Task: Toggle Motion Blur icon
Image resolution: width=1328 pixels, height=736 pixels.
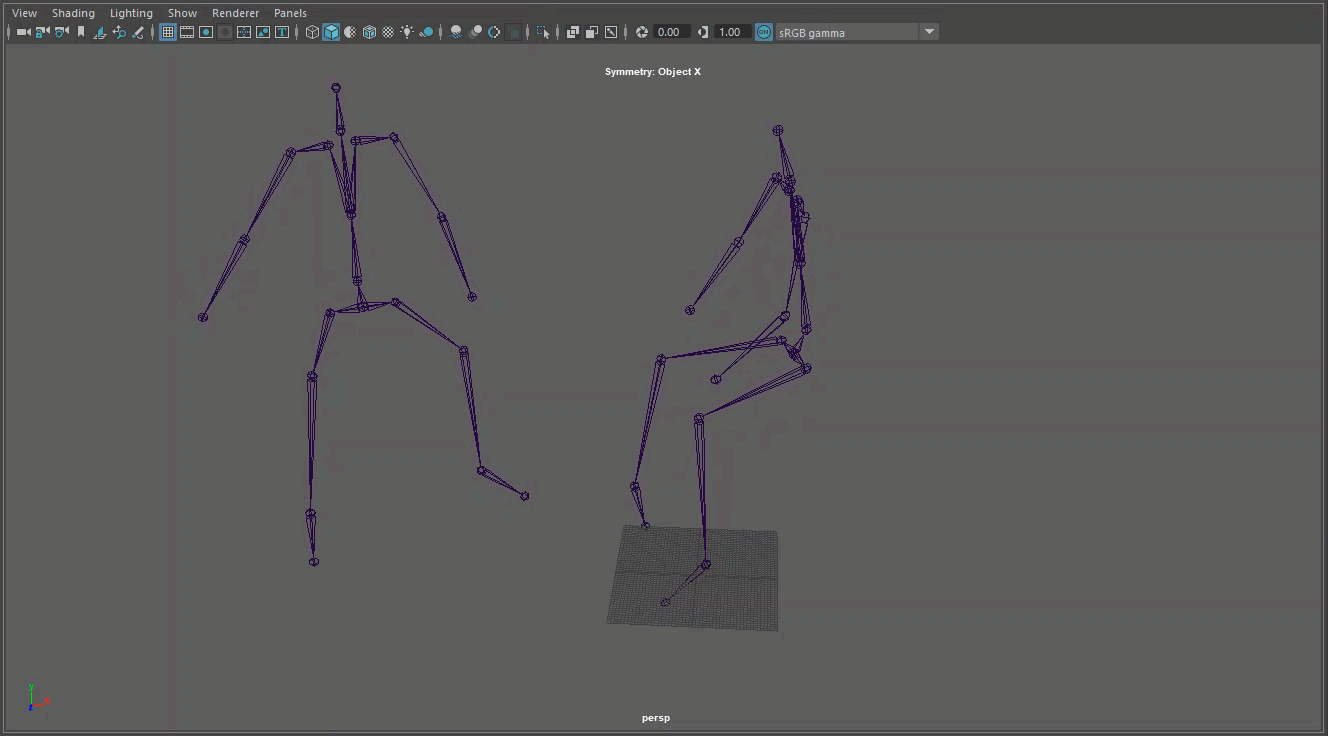Action: pos(475,32)
